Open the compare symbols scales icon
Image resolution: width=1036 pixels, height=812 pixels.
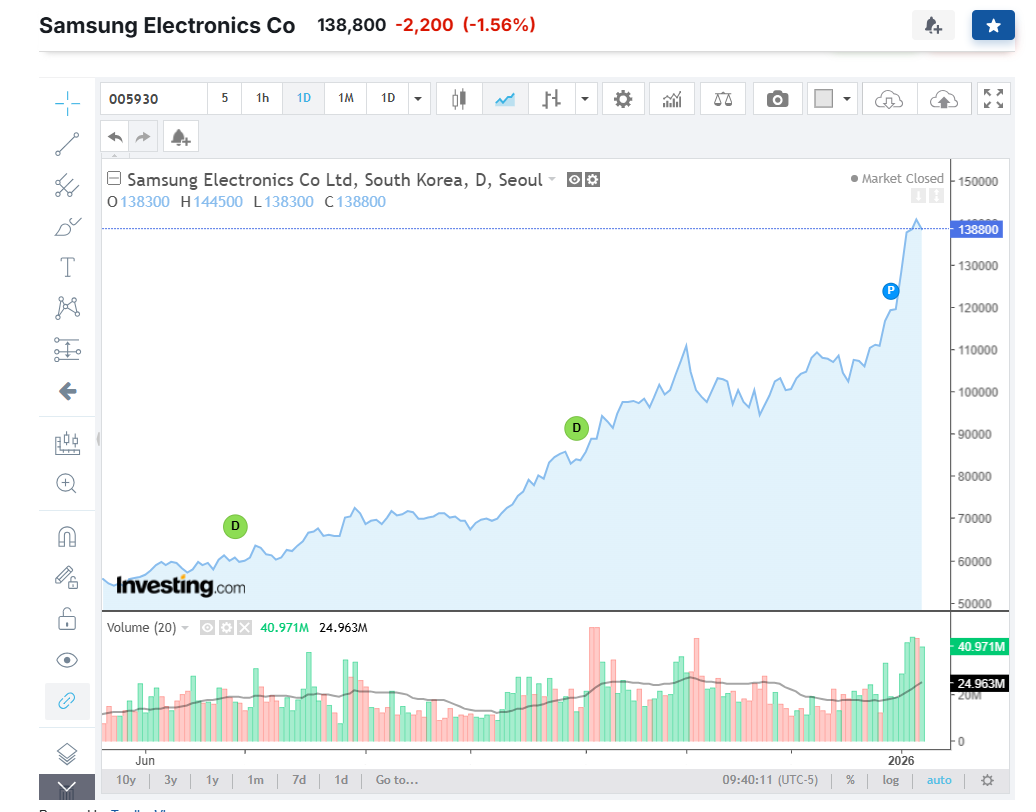tap(723, 99)
